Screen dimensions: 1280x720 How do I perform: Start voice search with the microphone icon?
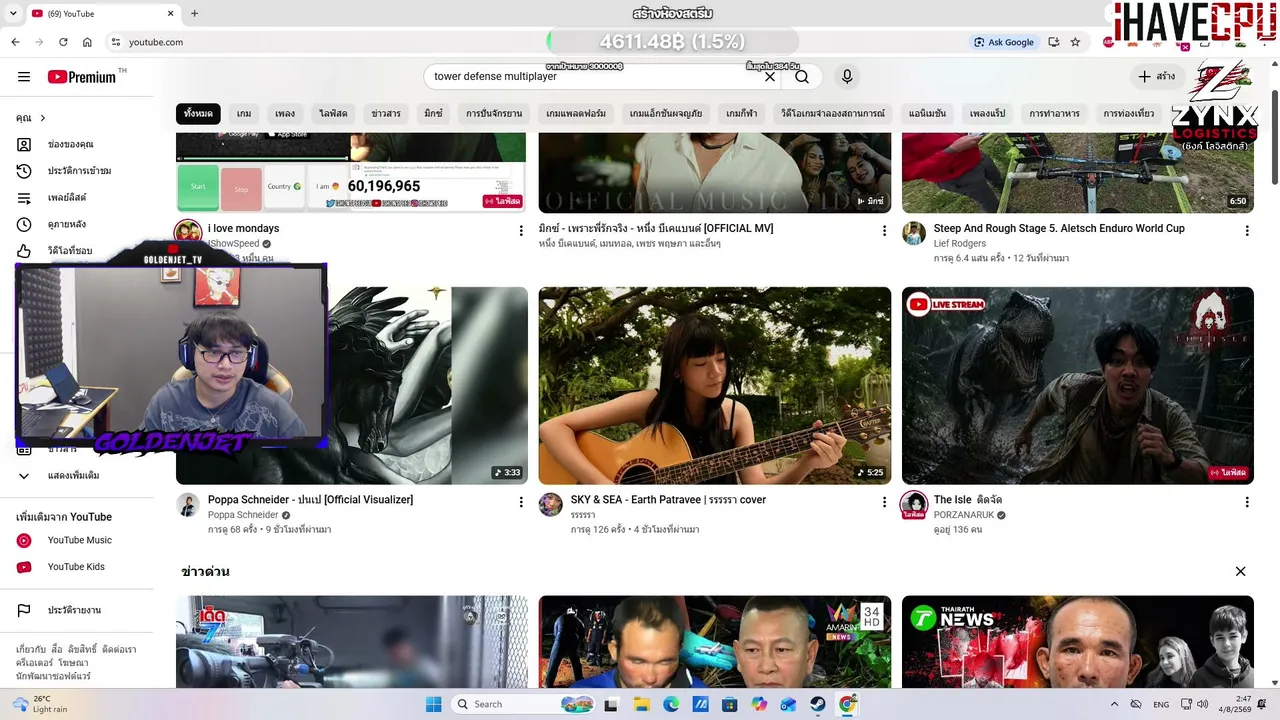pyautogui.click(x=847, y=77)
